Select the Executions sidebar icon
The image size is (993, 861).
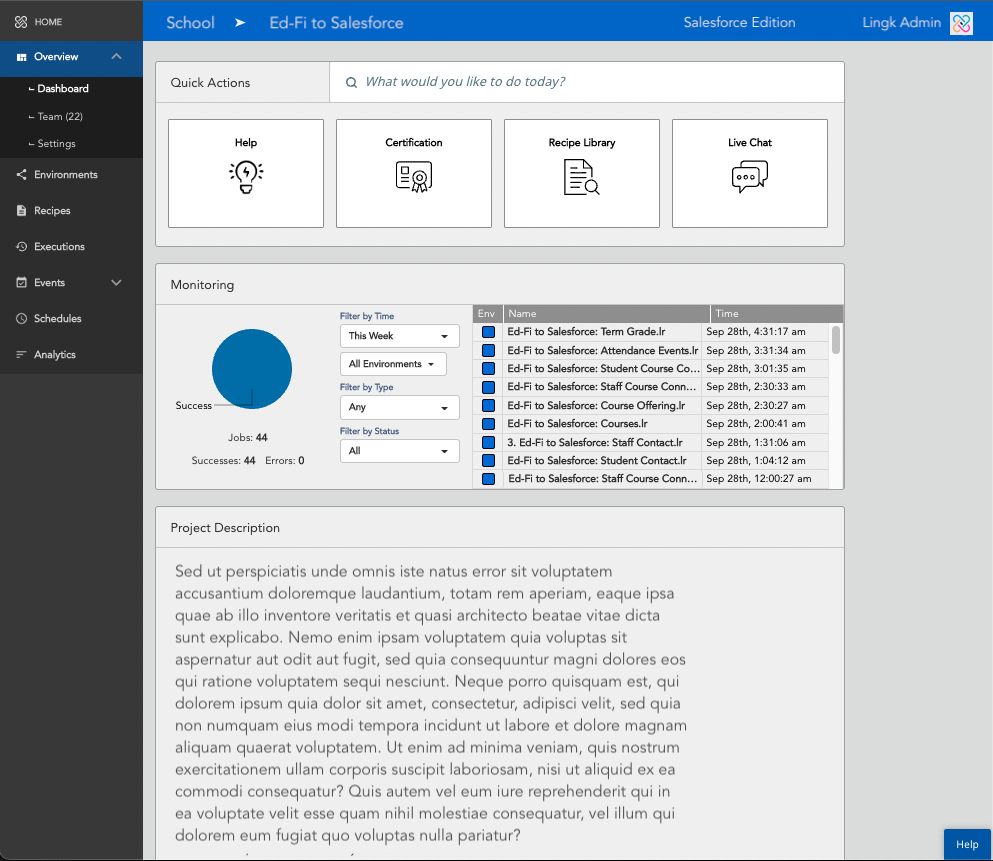point(22,246)
